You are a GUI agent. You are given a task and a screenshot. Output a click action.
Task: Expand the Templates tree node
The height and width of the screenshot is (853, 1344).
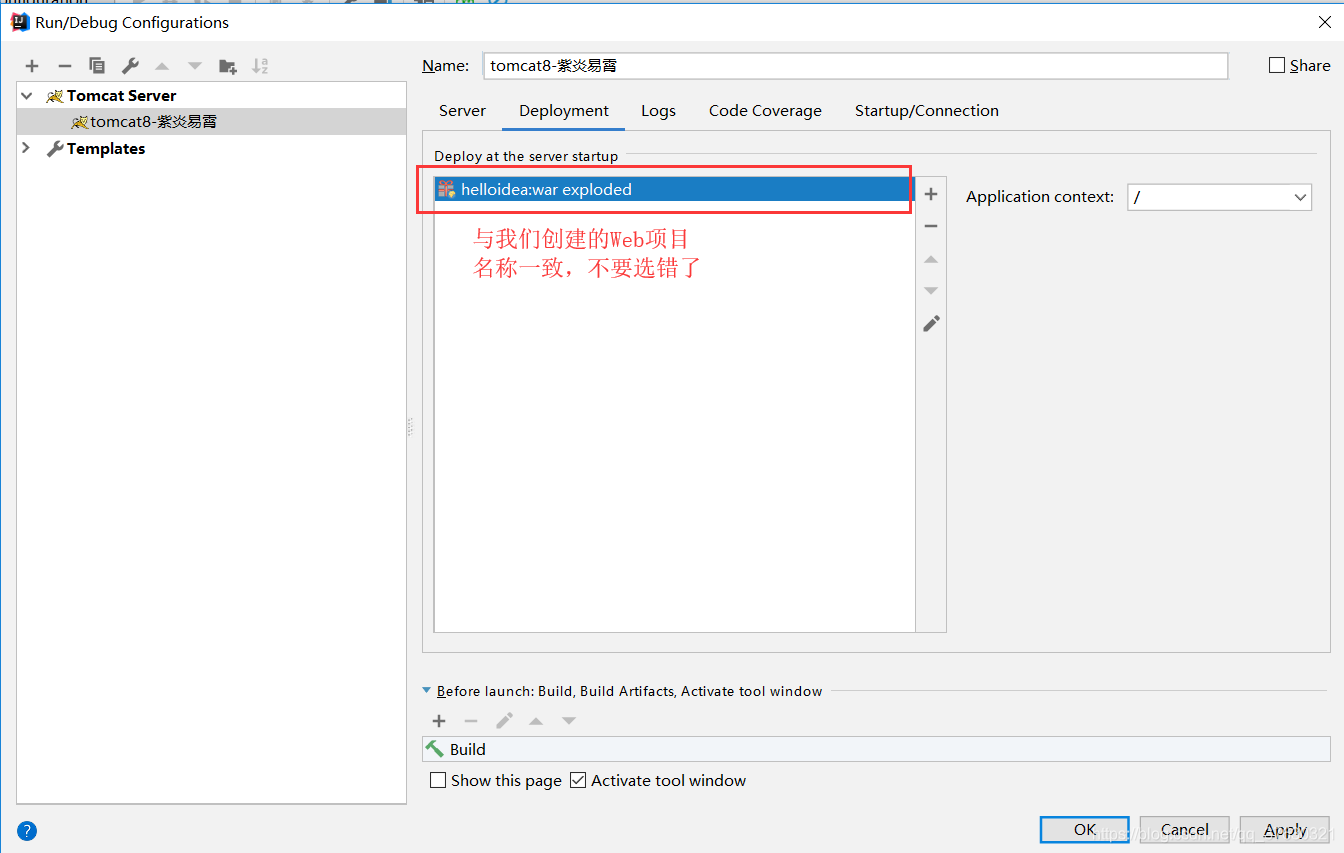27,148
